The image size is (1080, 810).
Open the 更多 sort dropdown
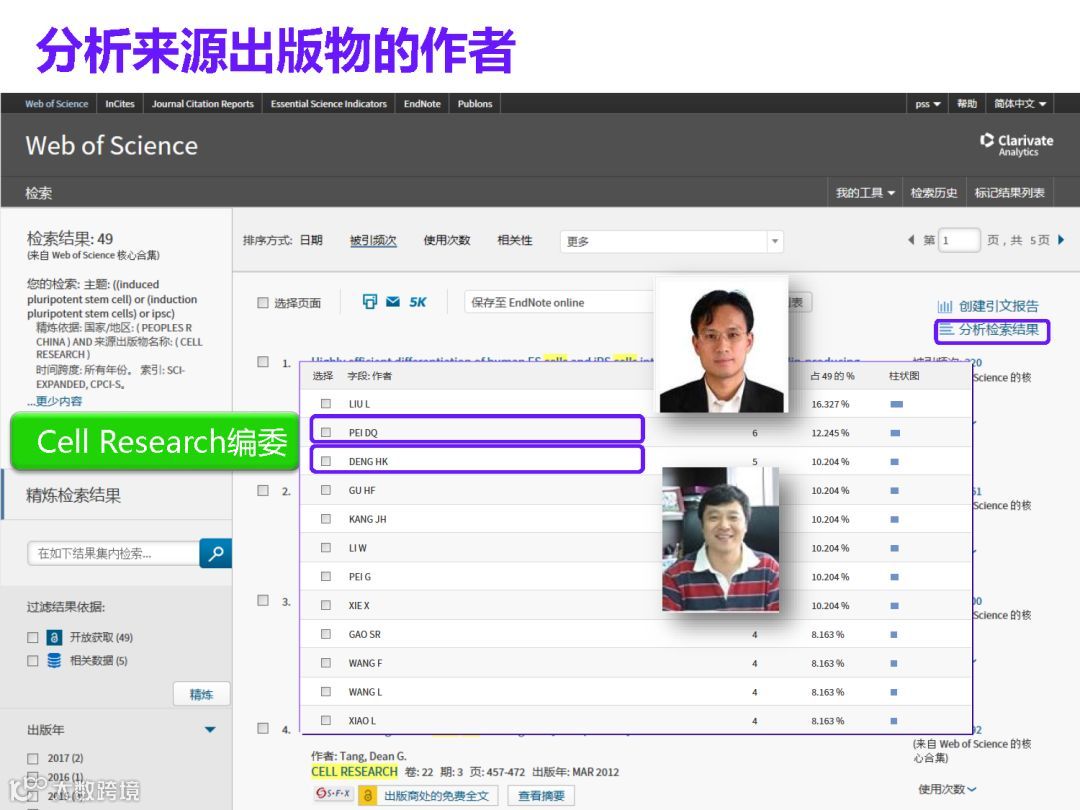[x=672, y=241]
